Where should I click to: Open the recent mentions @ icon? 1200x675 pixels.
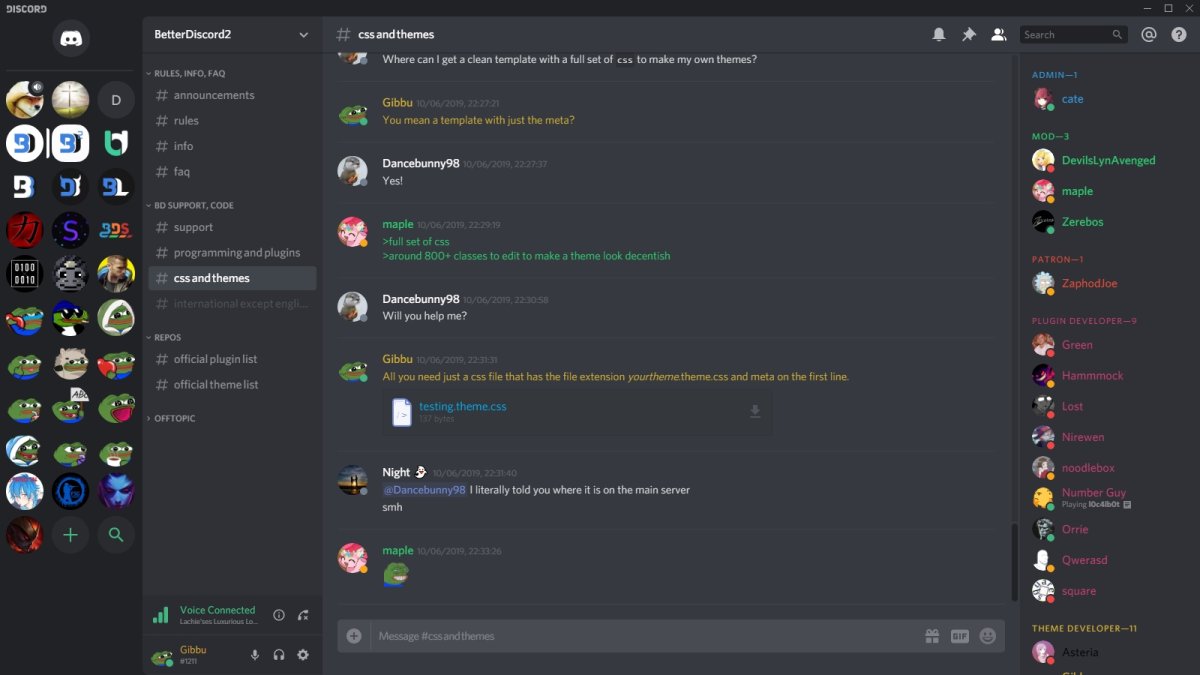point(1149,34)
